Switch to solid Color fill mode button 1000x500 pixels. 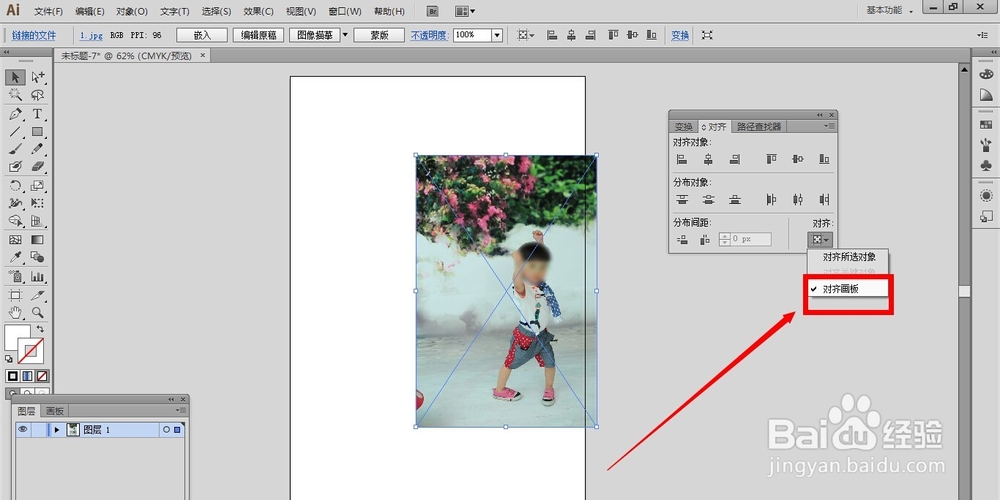pos(12,376)
